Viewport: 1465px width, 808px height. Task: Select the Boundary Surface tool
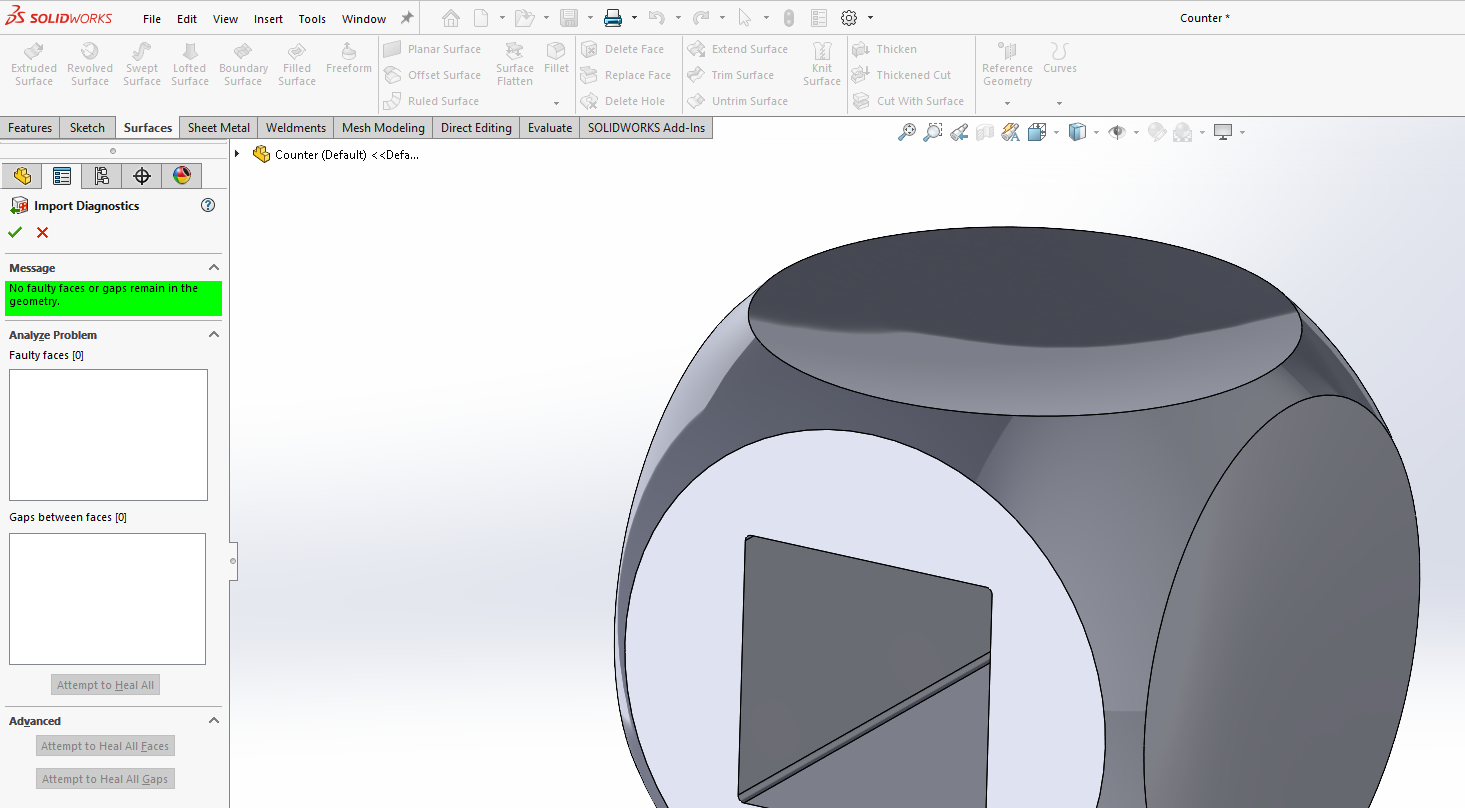tap(243, 62)
